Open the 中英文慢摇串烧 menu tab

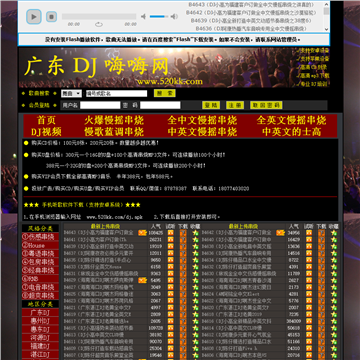[x=202, y=132]
